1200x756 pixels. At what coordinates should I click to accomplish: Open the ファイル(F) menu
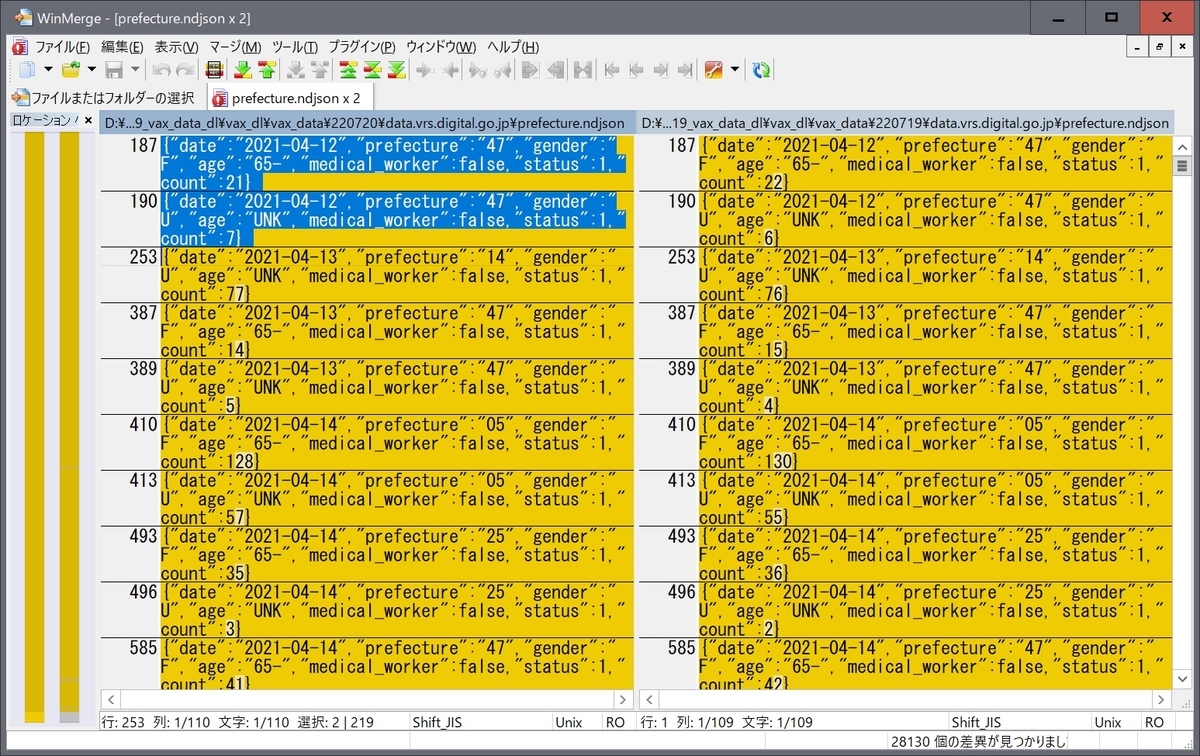click(x=62, y=47)
